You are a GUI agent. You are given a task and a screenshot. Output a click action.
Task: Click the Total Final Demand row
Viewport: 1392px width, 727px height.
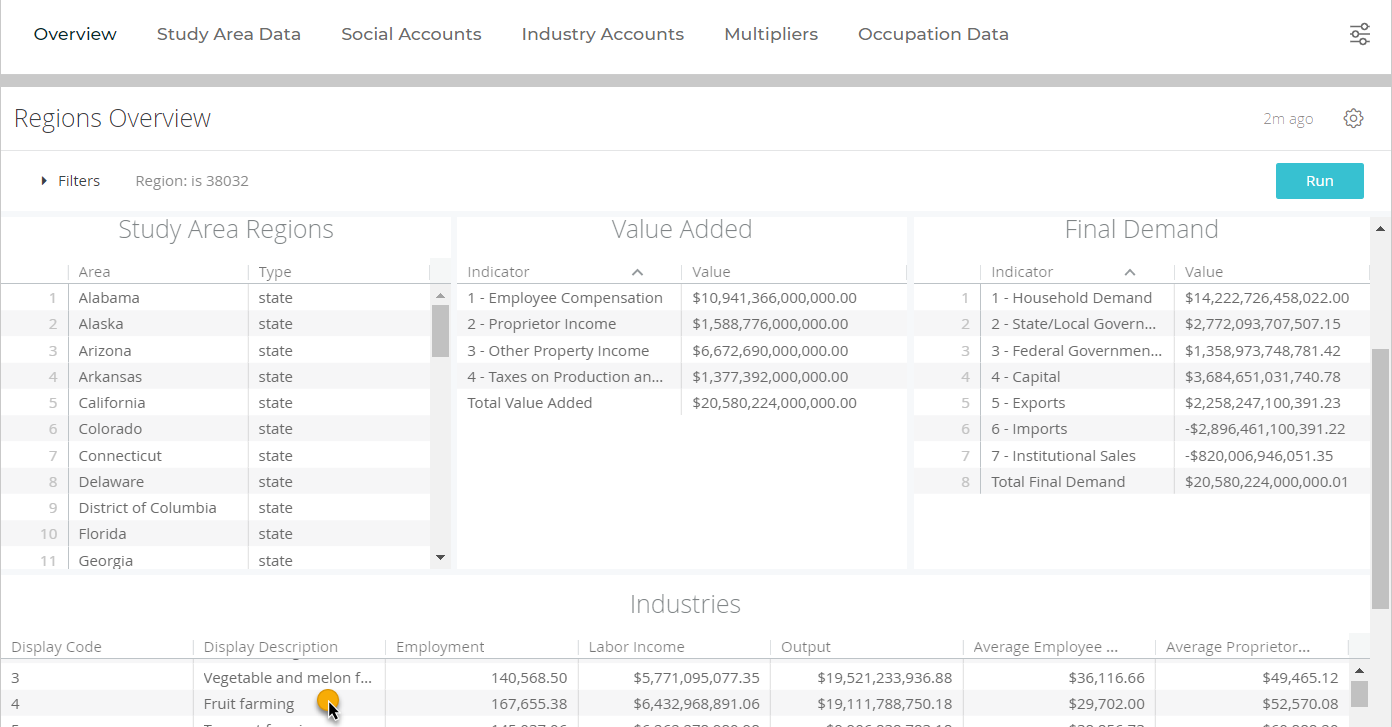(1141, 482)
